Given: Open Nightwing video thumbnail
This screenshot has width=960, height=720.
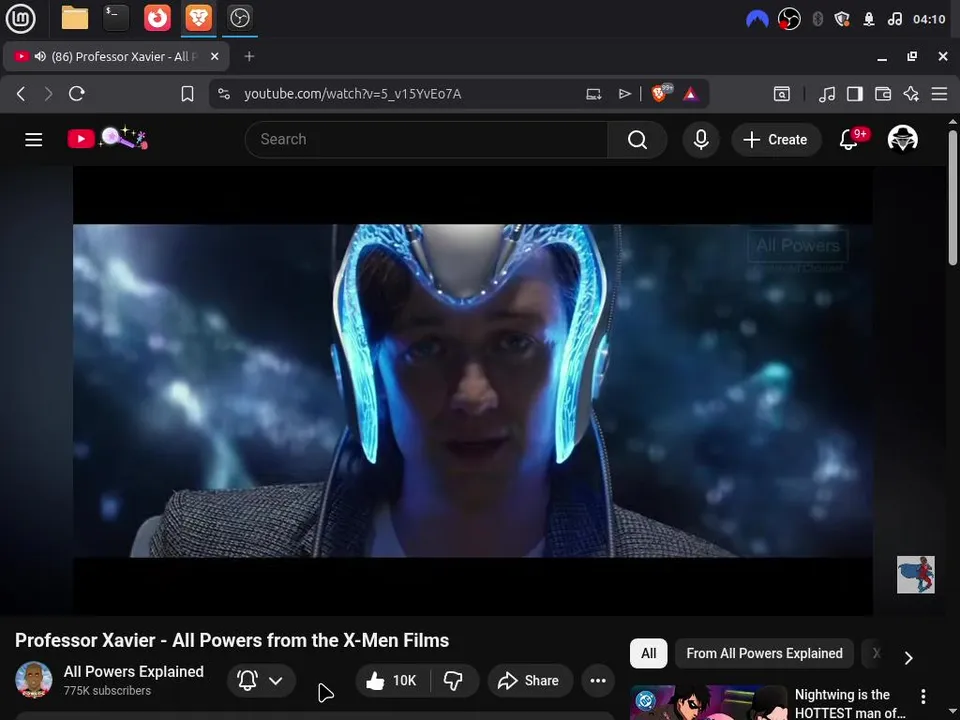Looking at the screenshot, I should (x=708, y=703).
